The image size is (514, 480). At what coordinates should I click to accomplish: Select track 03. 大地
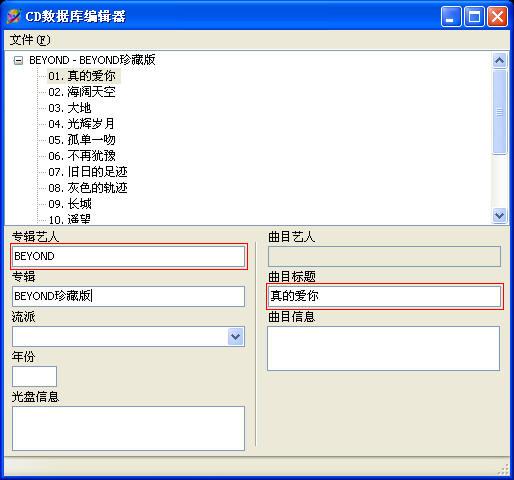[70, 108]
